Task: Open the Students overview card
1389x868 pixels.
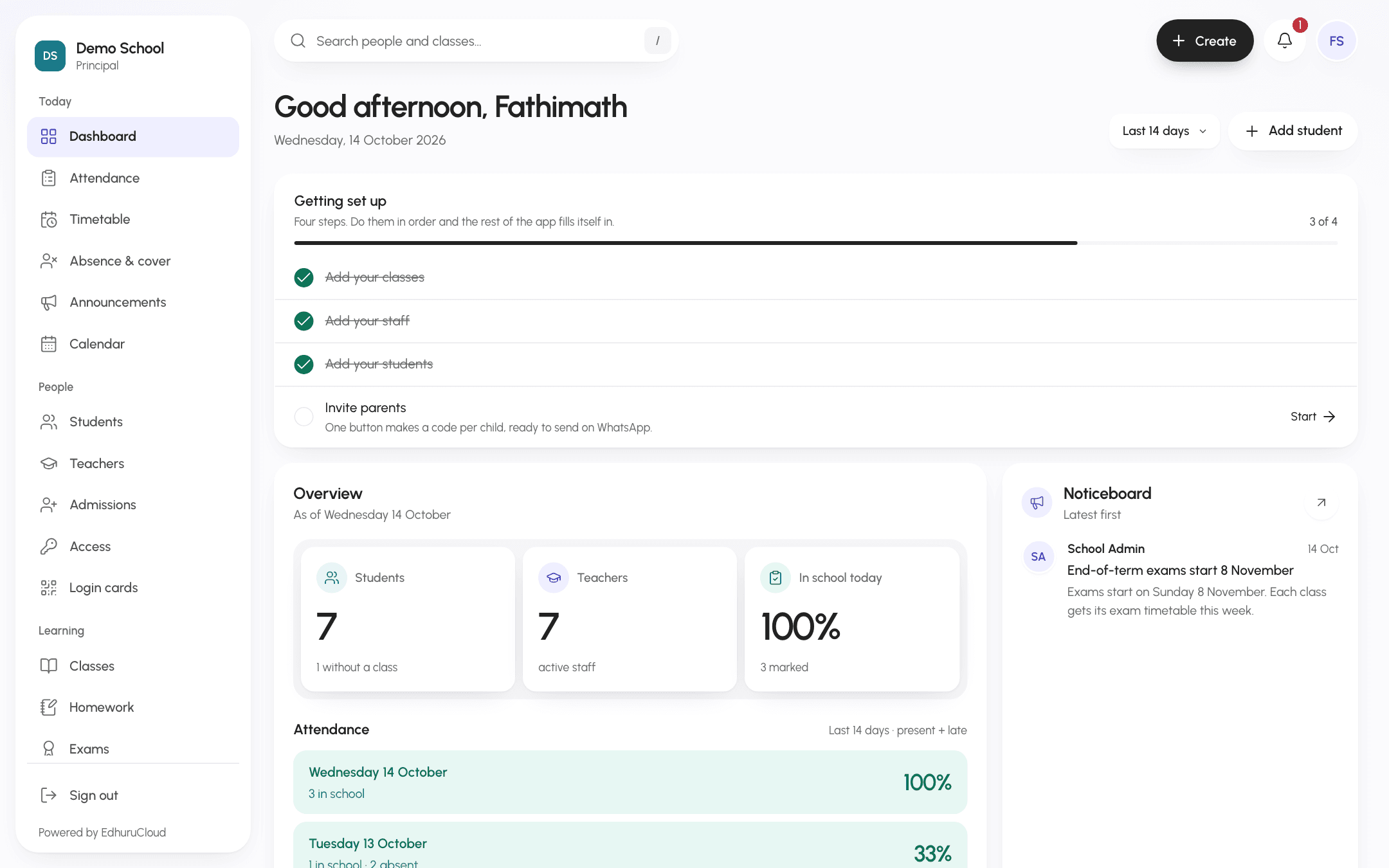Action: pos(408,619)
